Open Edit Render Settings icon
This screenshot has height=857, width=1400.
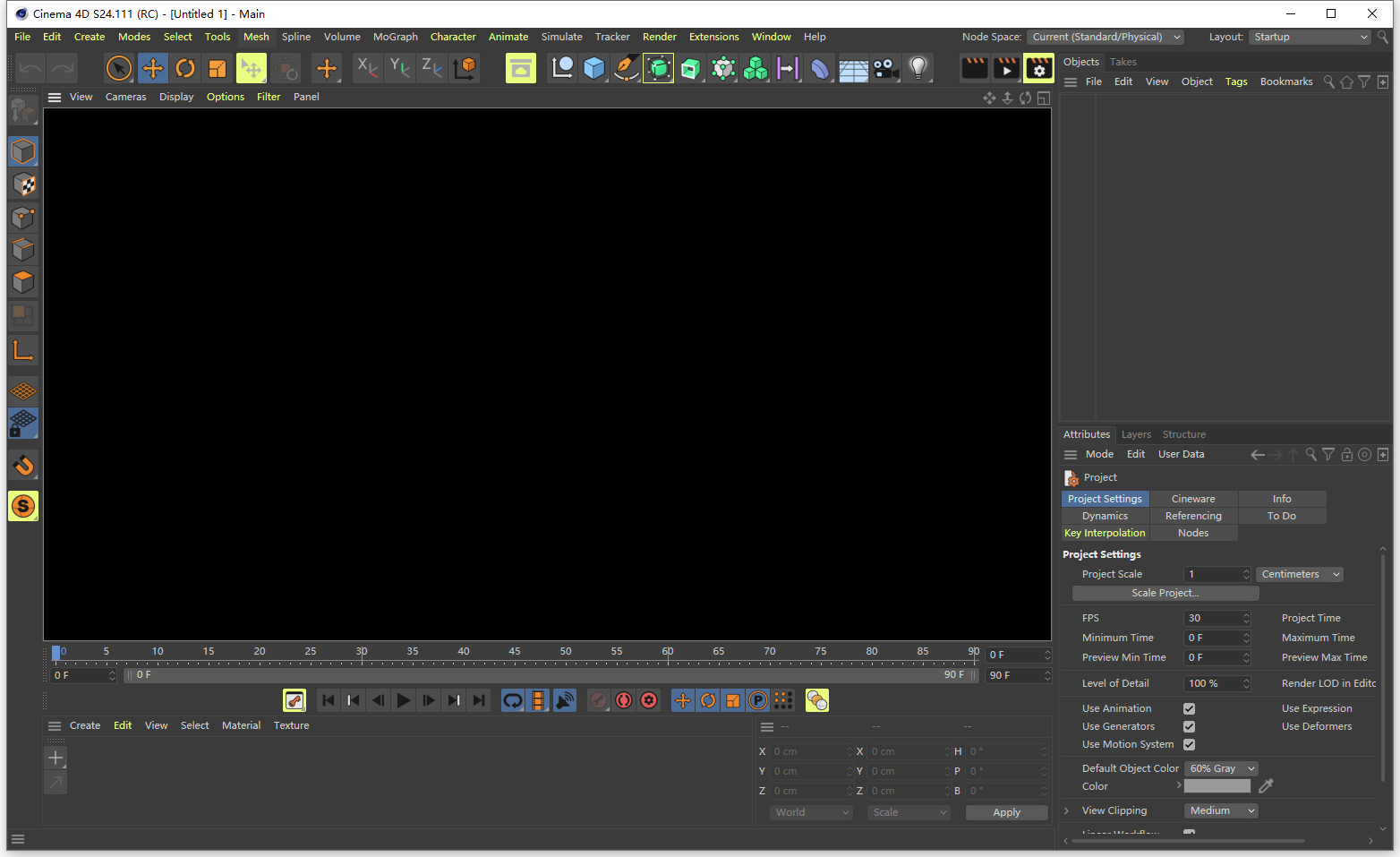pyautogui.click(x=1038, y=68)
